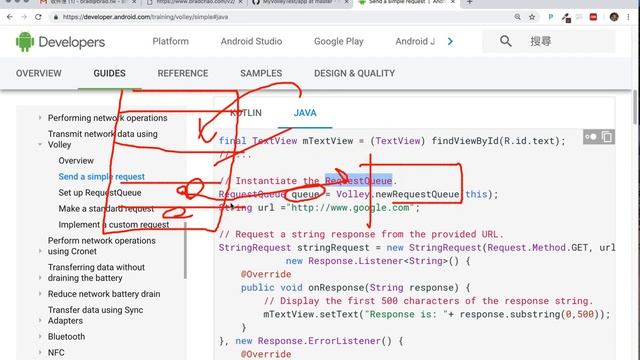Show more top navigation items with the blue chevron
This screenshot has width=640, height=360.
pos(450,41)
